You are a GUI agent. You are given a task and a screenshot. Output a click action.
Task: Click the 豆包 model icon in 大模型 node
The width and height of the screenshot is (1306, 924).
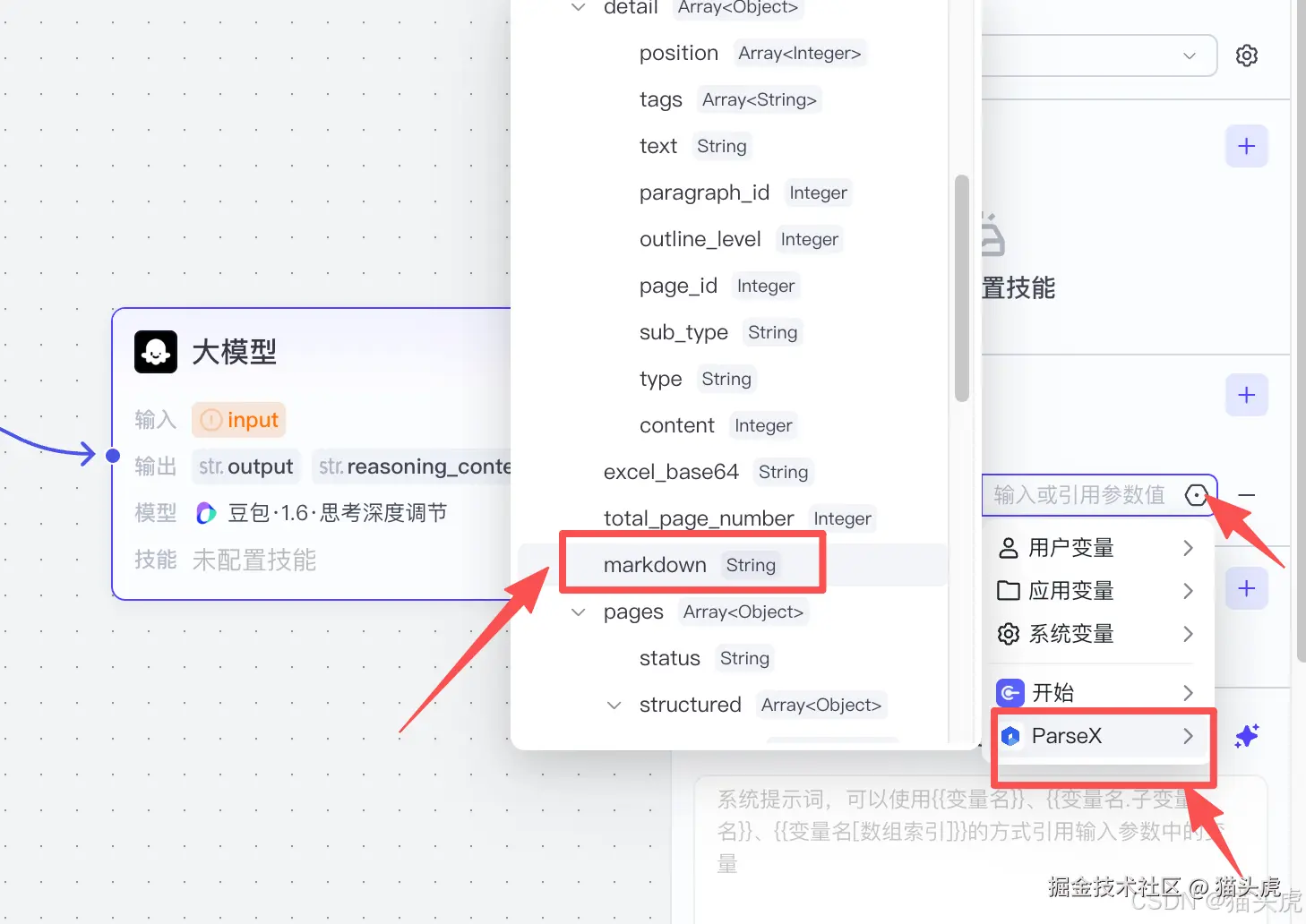point(206,512)
